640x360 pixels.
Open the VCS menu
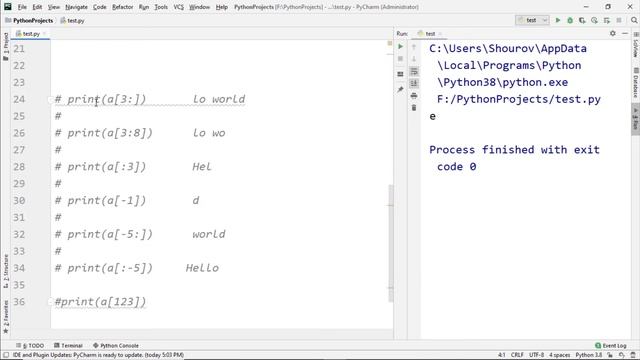178,7
